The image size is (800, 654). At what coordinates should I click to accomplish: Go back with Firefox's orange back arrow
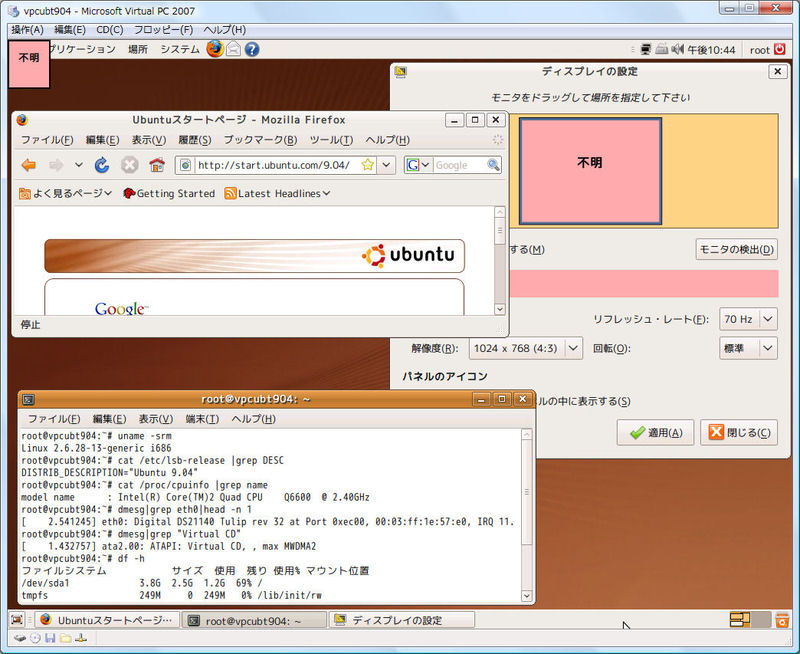click(29, 165)
